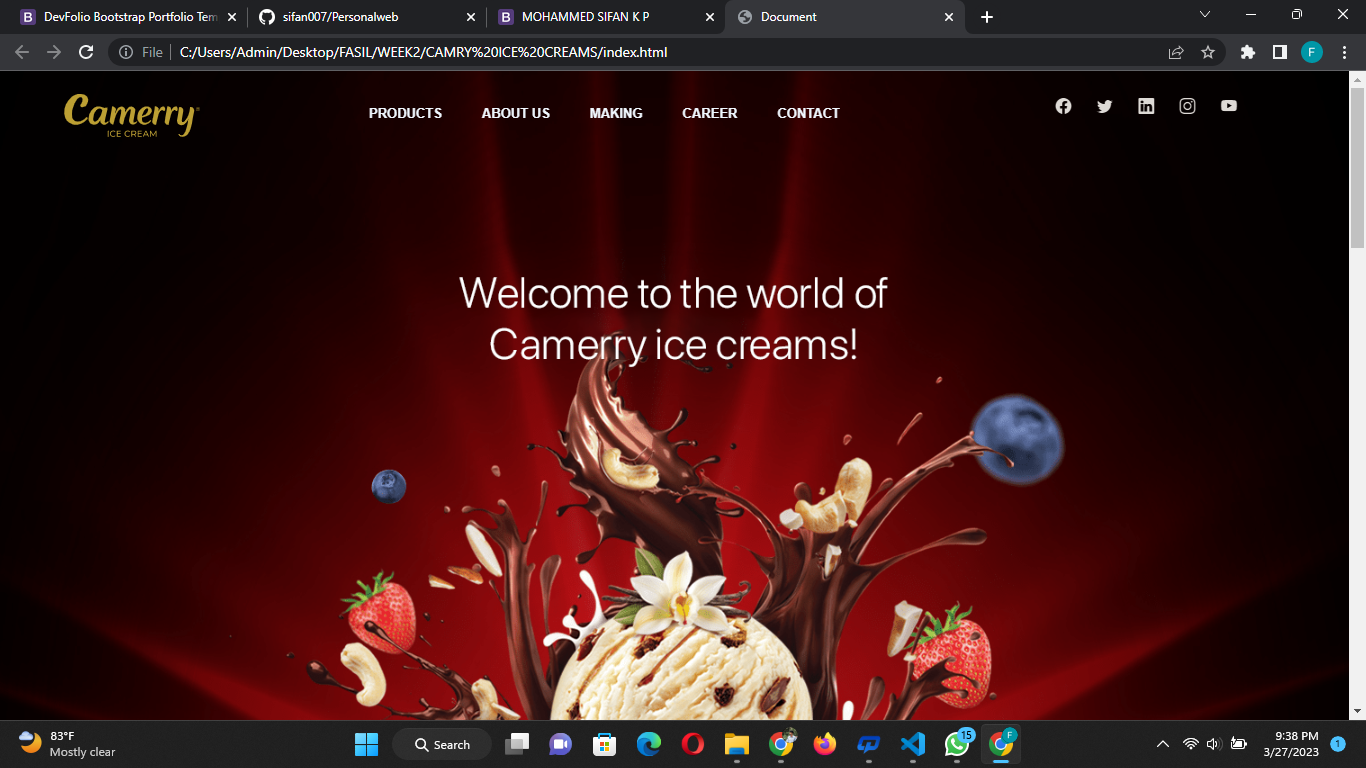Expand the tab search chevron
This screenshot has width=1366, height=768.
[1205, 15]
